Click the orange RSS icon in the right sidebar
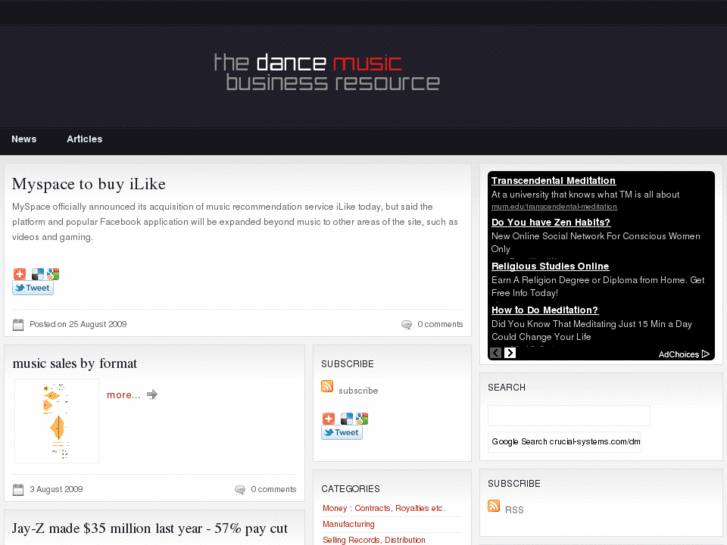 494,506
